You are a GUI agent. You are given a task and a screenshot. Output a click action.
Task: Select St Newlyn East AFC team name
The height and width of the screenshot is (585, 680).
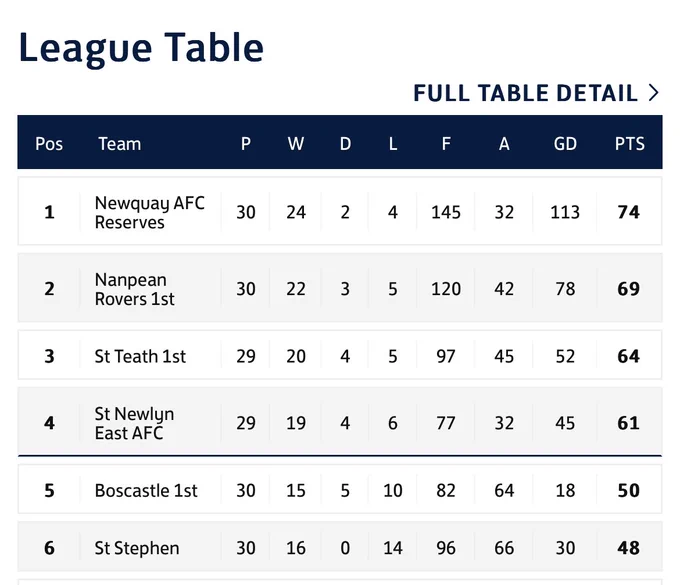click(x=134, y=423)
